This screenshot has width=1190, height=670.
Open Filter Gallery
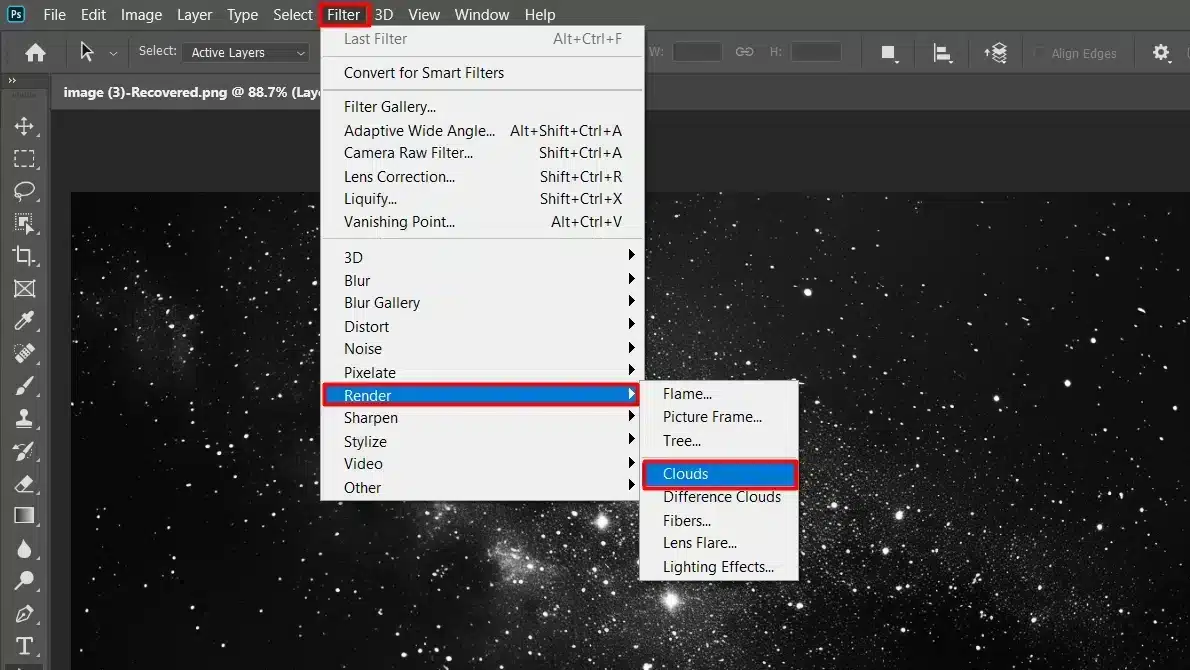coord(482,107)
